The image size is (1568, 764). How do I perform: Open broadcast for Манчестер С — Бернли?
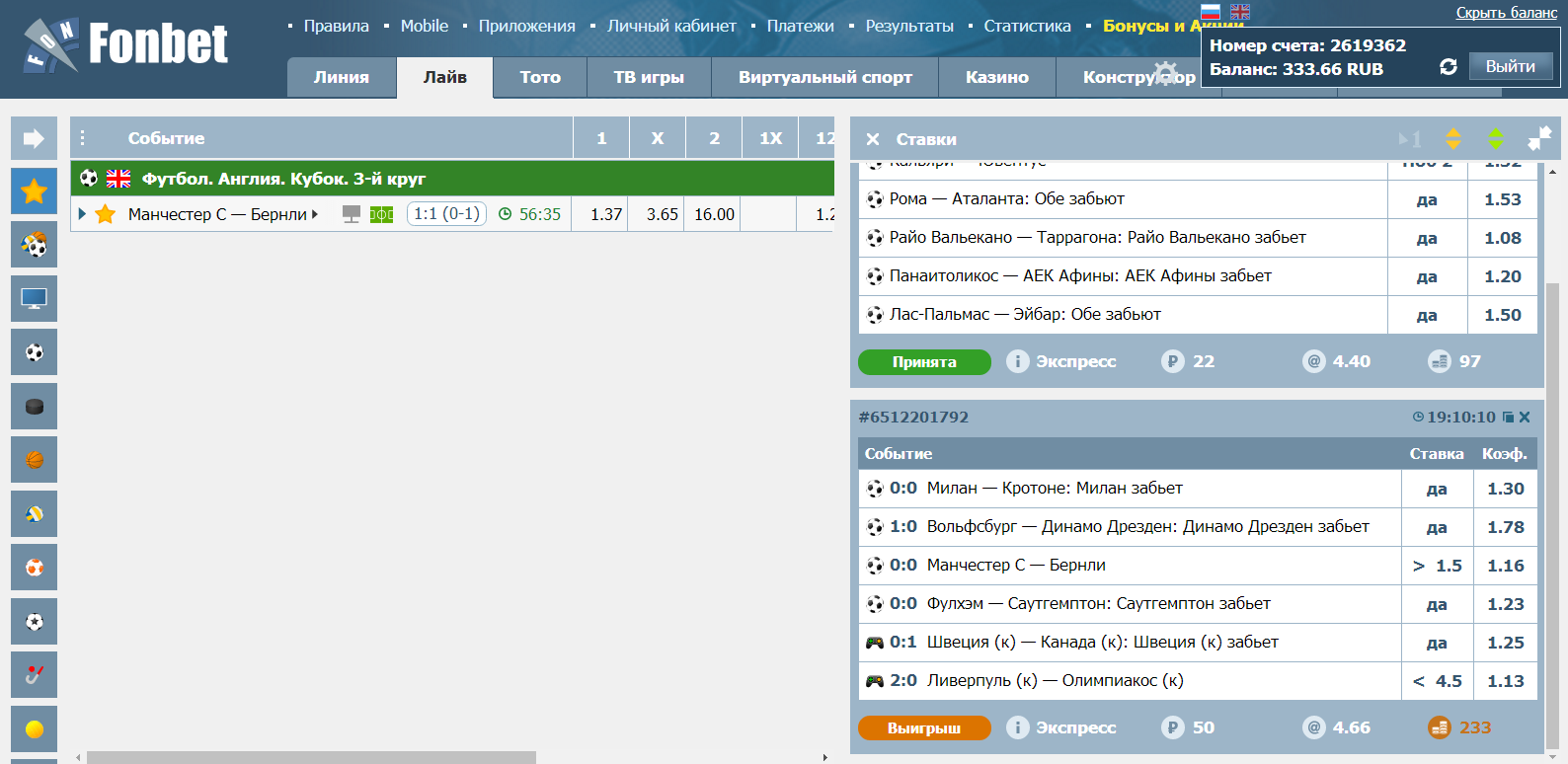click(x=351, y=214)
